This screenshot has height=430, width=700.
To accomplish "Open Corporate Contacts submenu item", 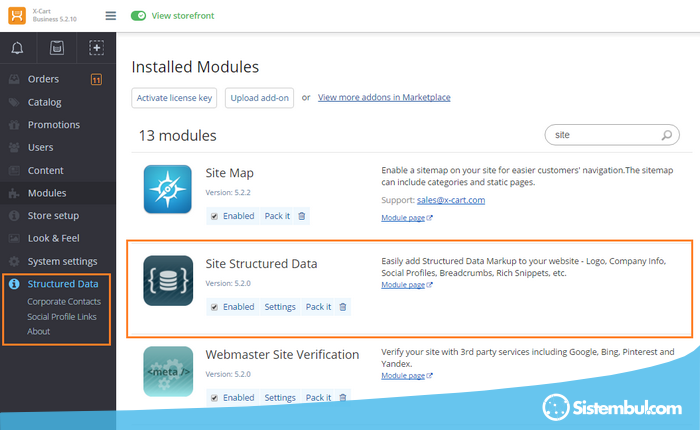I will coord(64,302).
